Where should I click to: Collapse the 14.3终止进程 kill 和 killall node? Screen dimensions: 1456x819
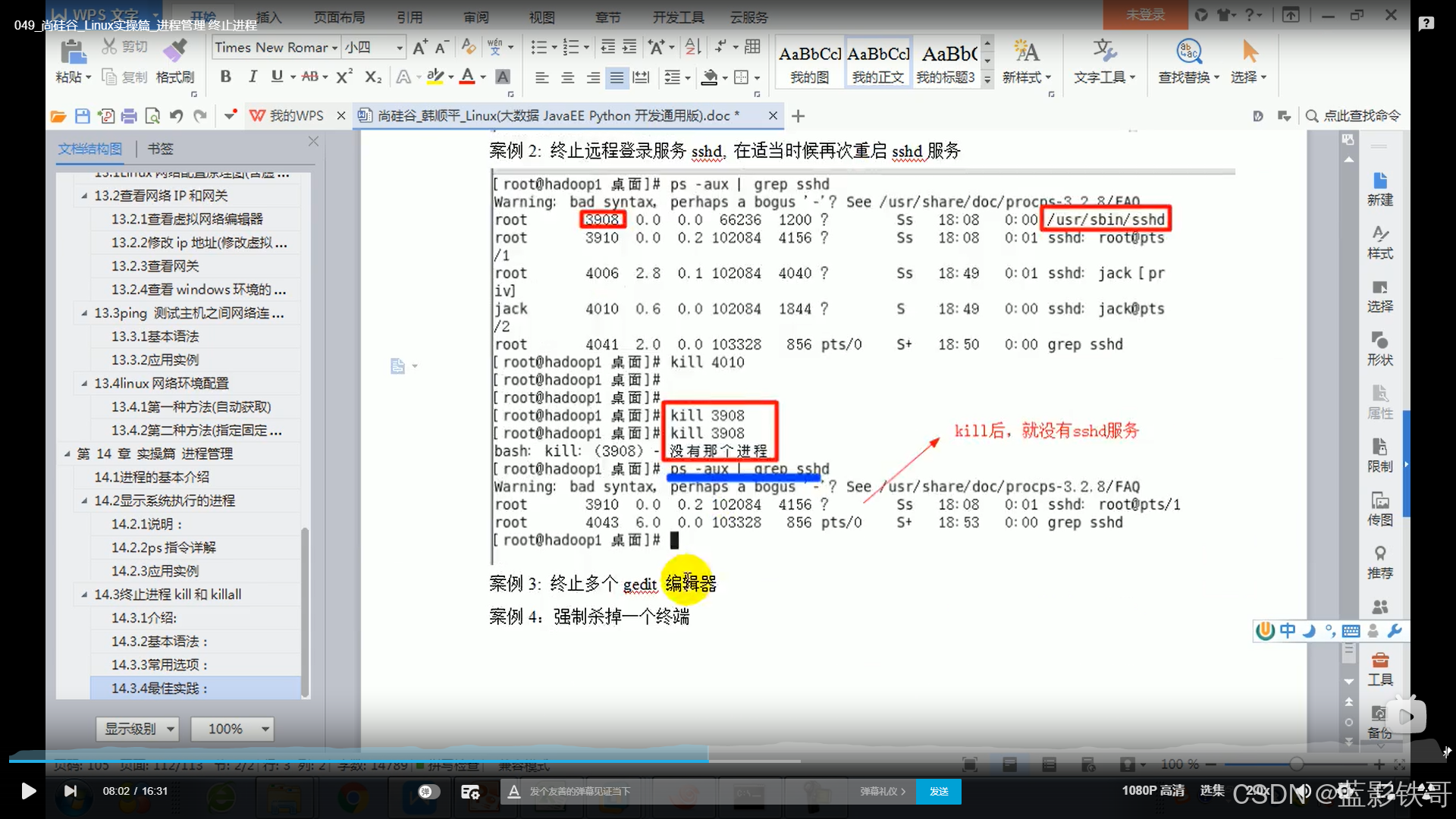(x=84, y=595)
